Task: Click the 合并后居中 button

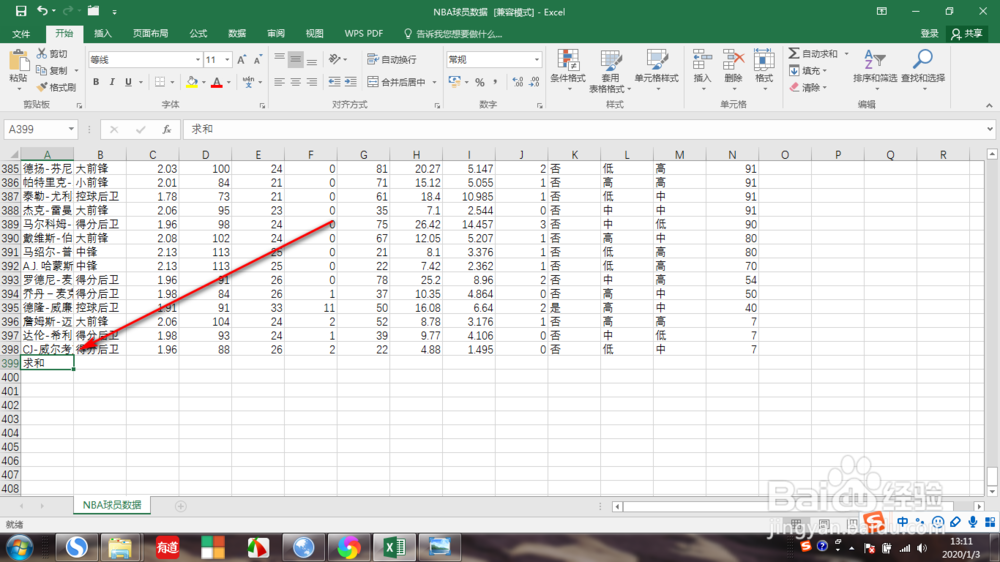Action: click(397, 82)
